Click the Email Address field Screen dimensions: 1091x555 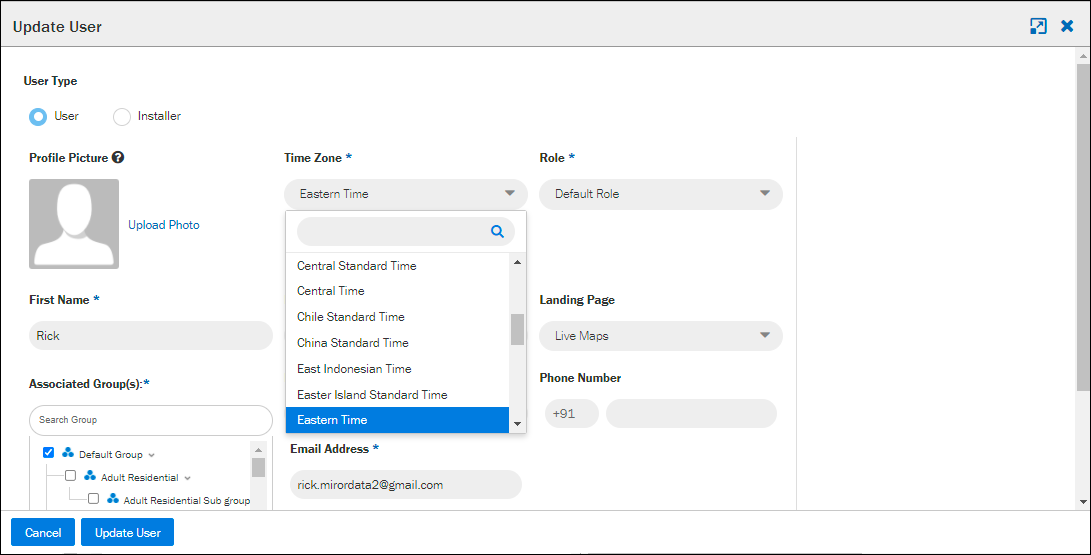[x=406, y=485]
